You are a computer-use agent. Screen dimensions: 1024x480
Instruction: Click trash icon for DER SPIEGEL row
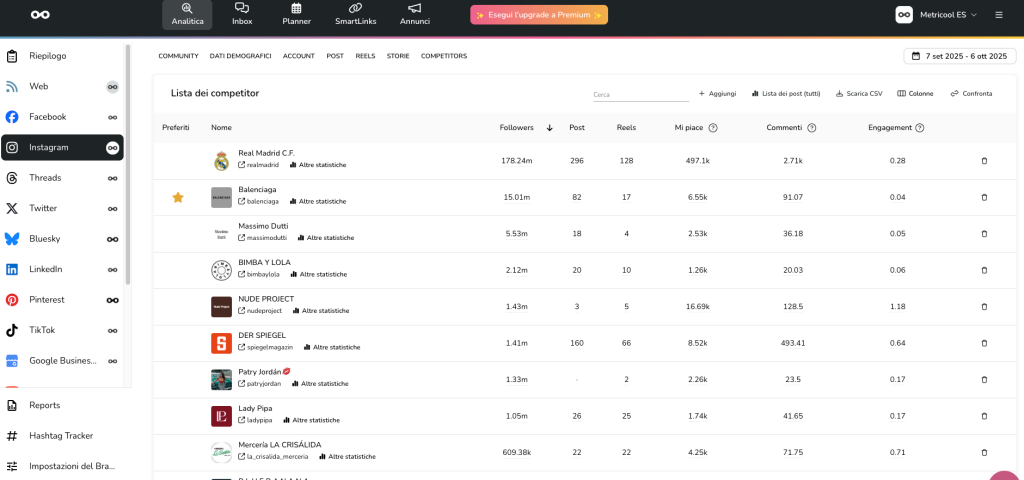[984, 343]
